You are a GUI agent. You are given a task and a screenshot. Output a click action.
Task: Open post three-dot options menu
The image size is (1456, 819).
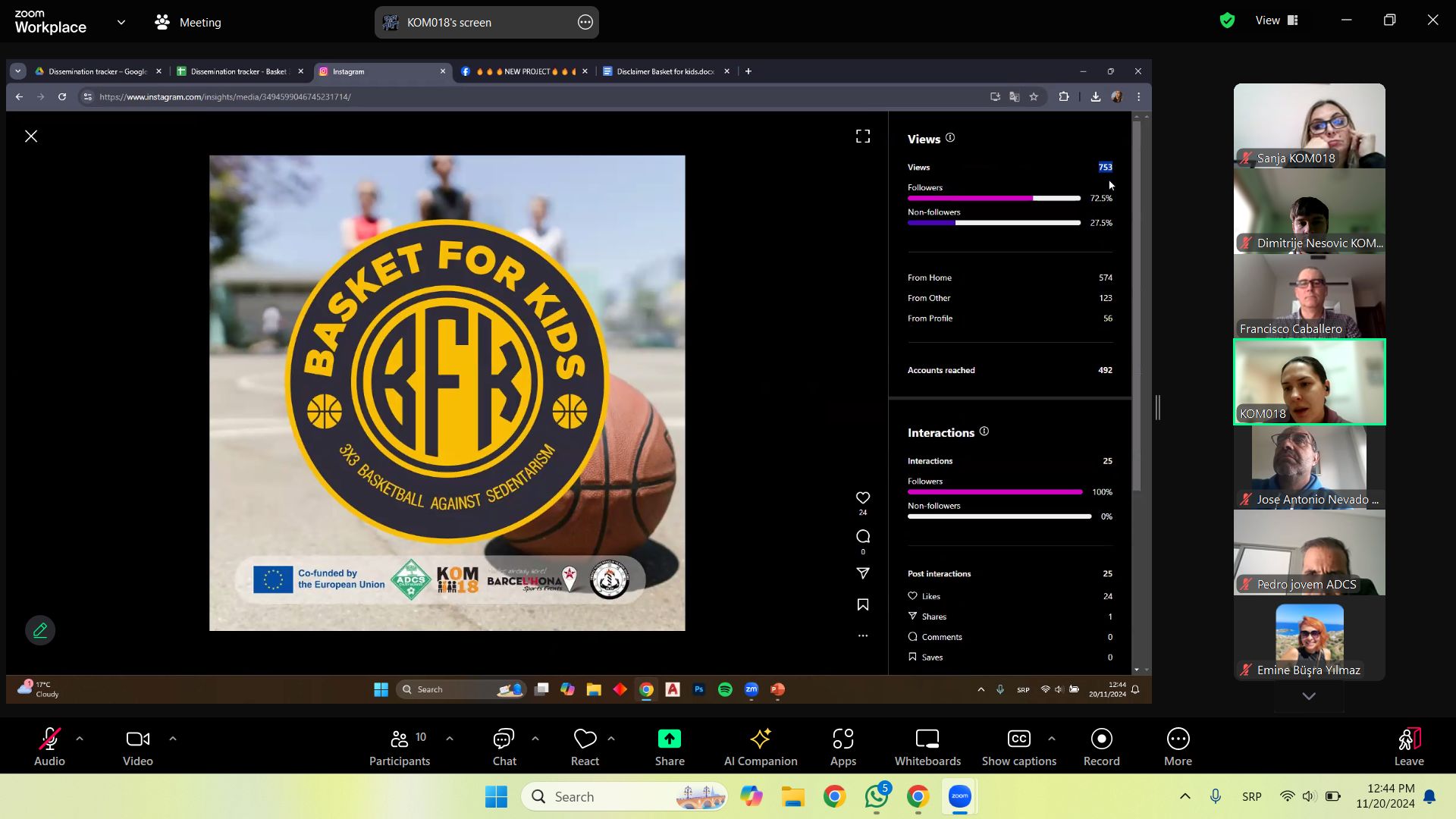coord(863,635)
